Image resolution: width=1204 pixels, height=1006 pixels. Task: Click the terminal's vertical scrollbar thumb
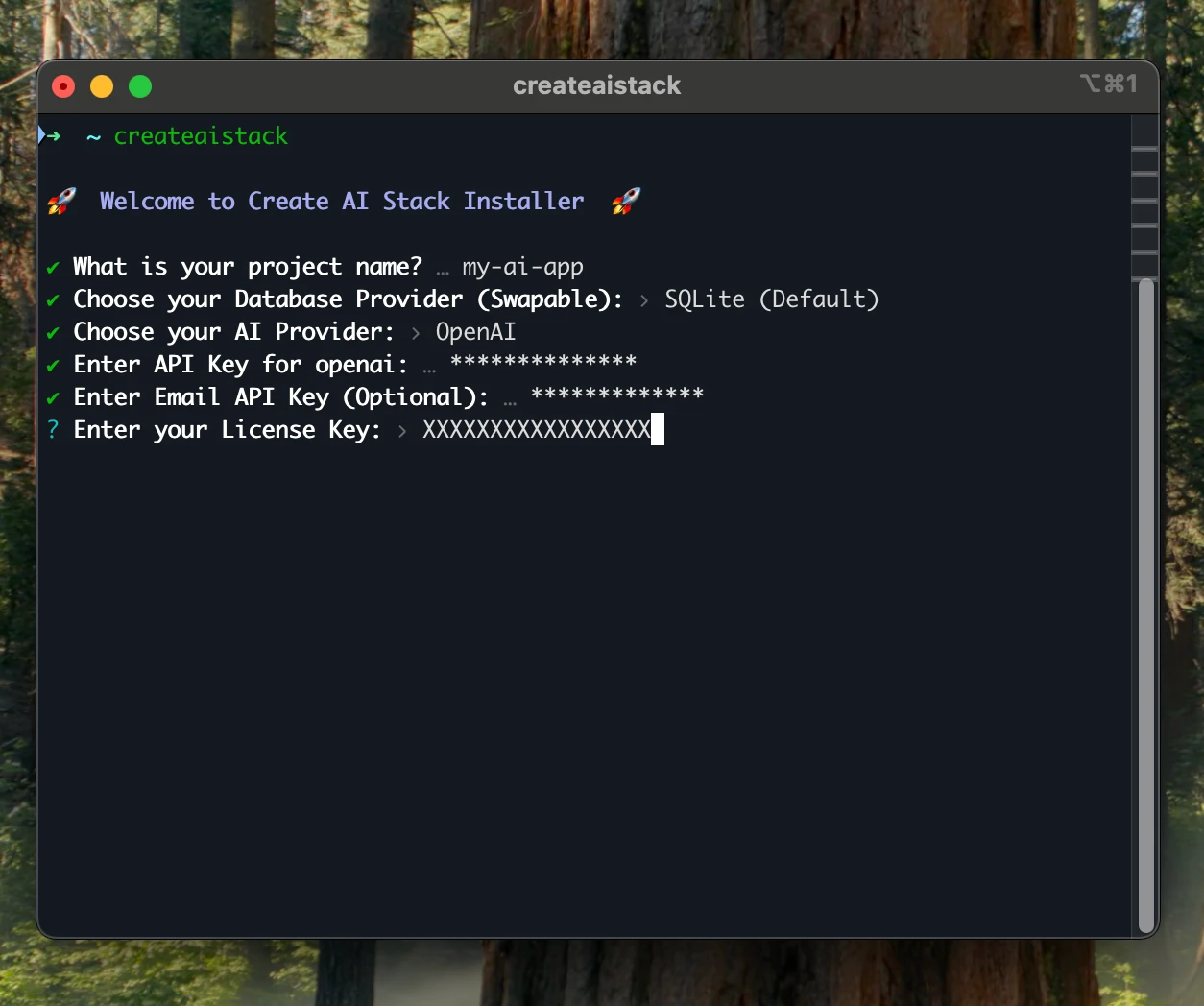(x=1145, y=605)
